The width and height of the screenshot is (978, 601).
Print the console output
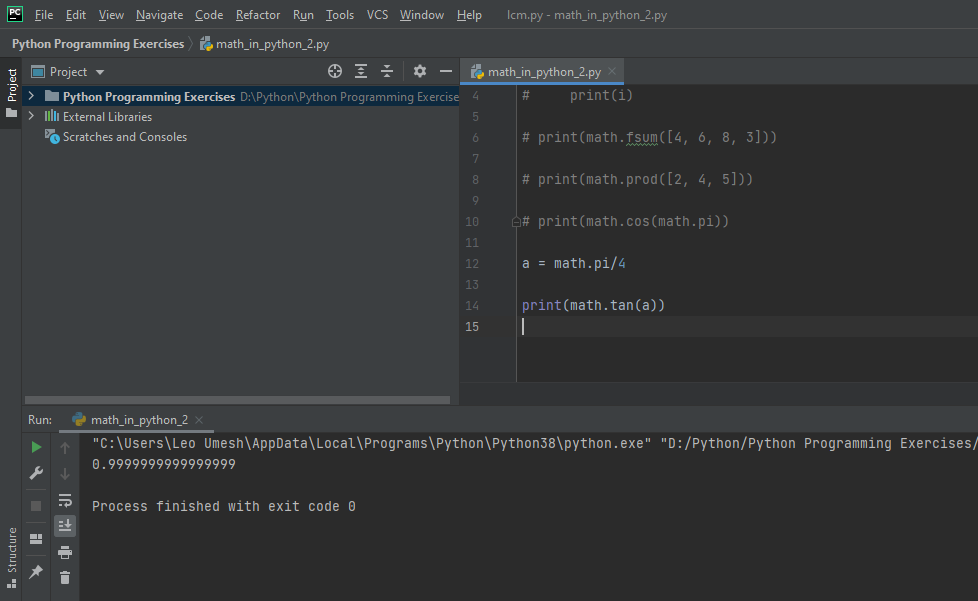click(65, 552)
